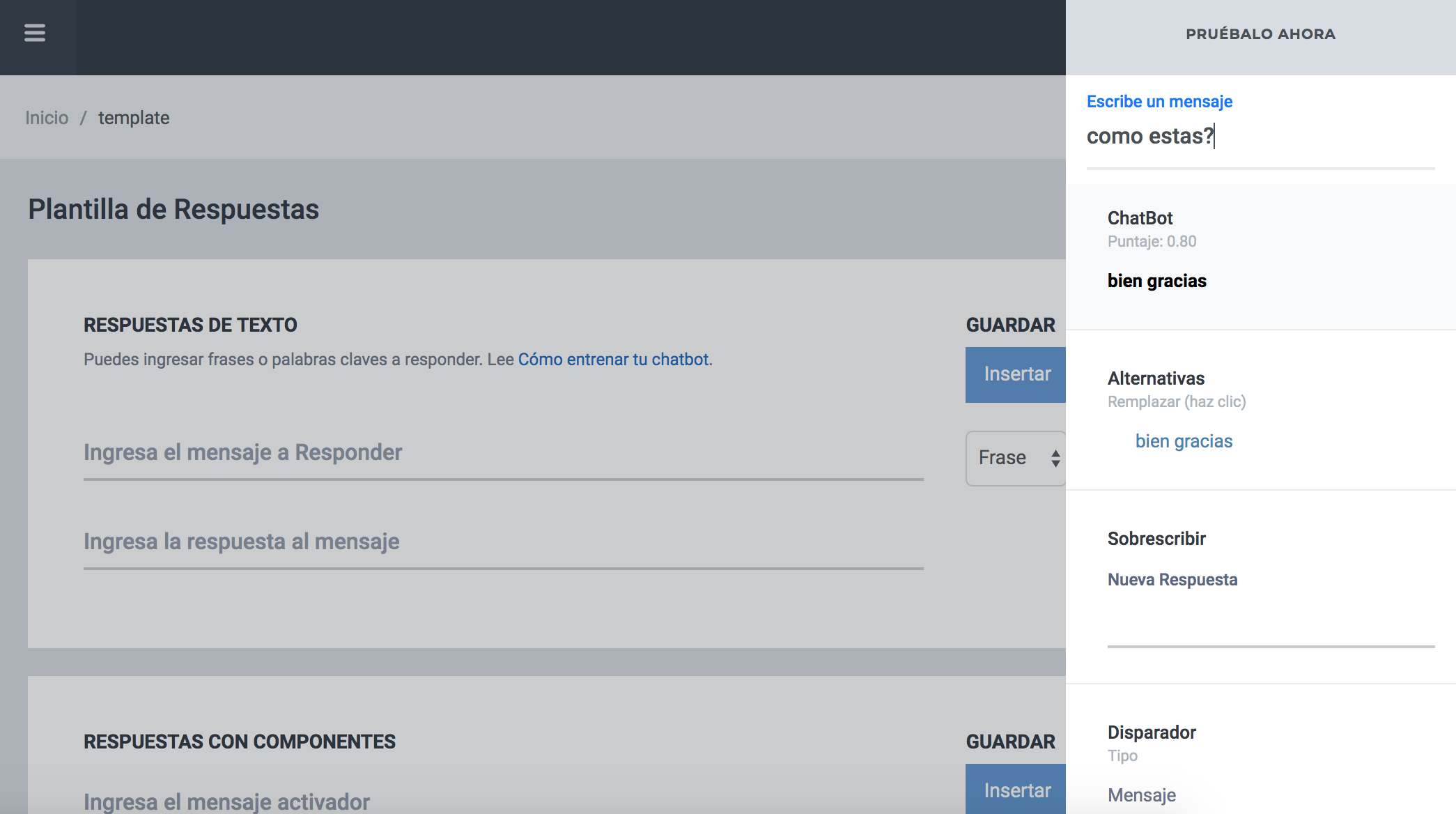The width and height of the screenshot is (1456, 814).
Task: Click the 'RESPUESTAS DE TEXTO' heading
Action: tap(190, 325)
